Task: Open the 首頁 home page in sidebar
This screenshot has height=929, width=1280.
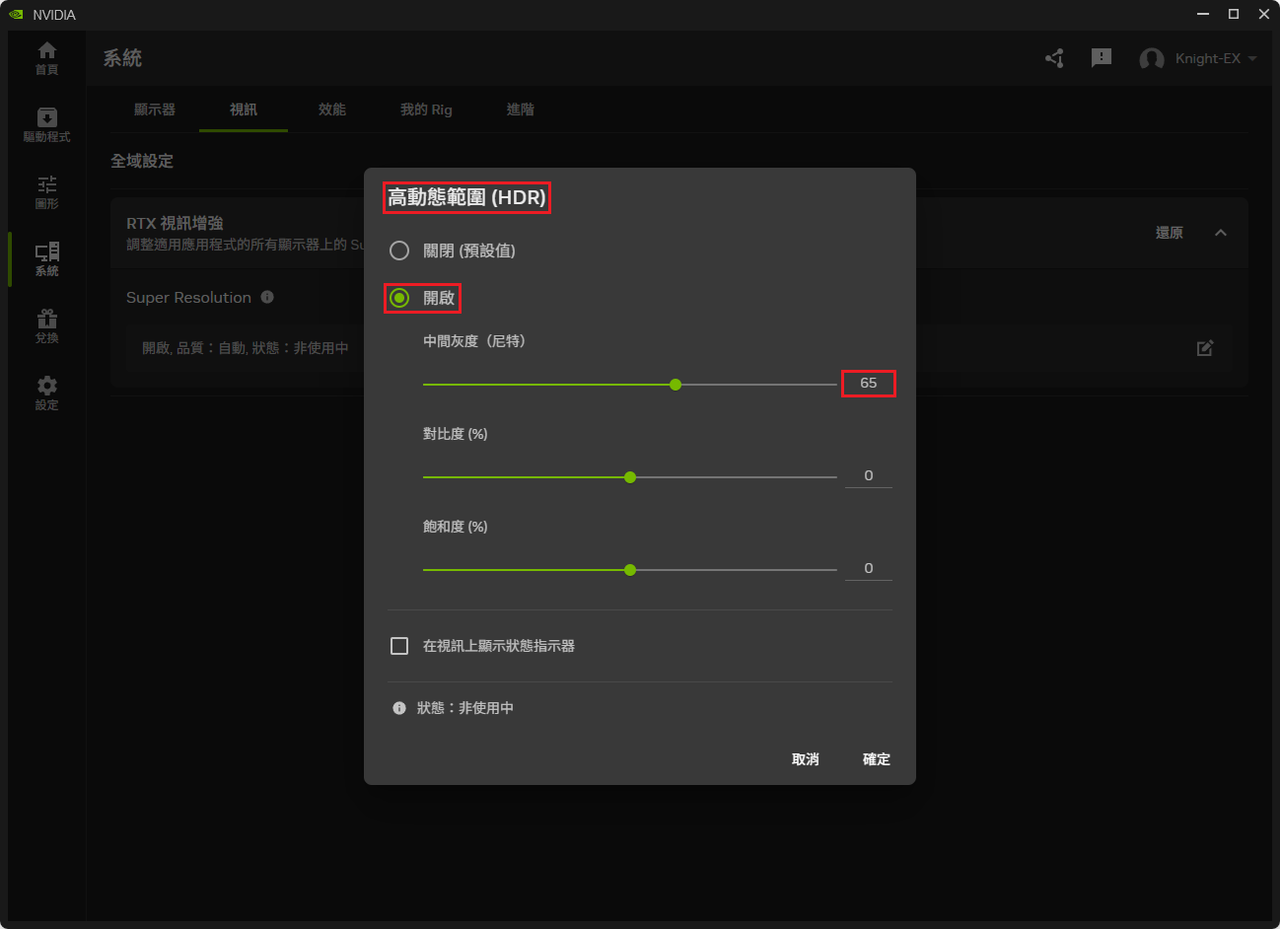Action: click(x=47, y=58)
